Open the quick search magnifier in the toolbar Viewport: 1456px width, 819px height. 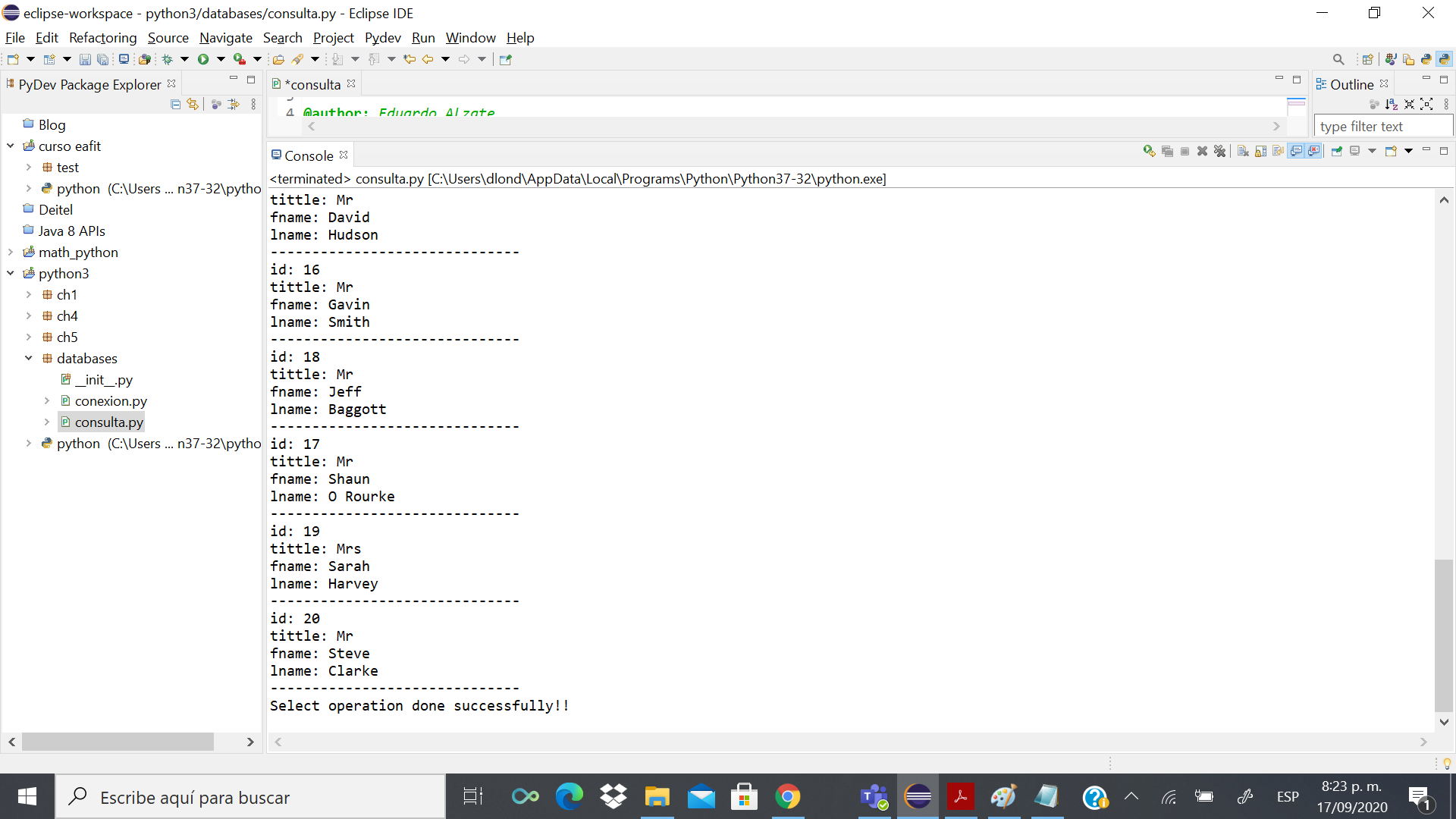tap(1338, 59)
